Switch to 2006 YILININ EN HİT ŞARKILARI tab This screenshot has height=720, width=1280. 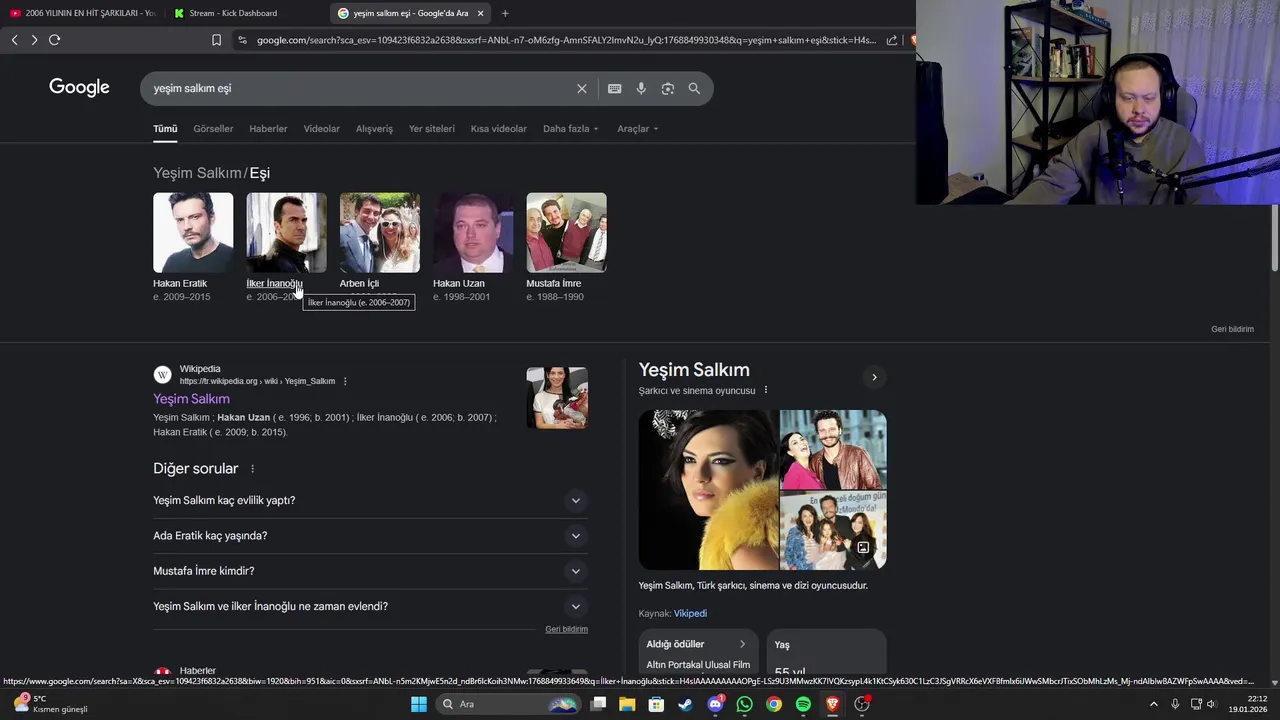point(82,13)
